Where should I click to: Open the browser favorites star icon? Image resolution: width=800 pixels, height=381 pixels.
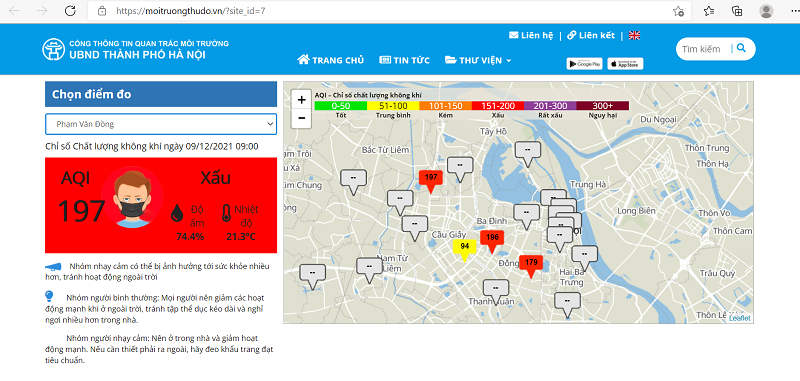(709, 11)
